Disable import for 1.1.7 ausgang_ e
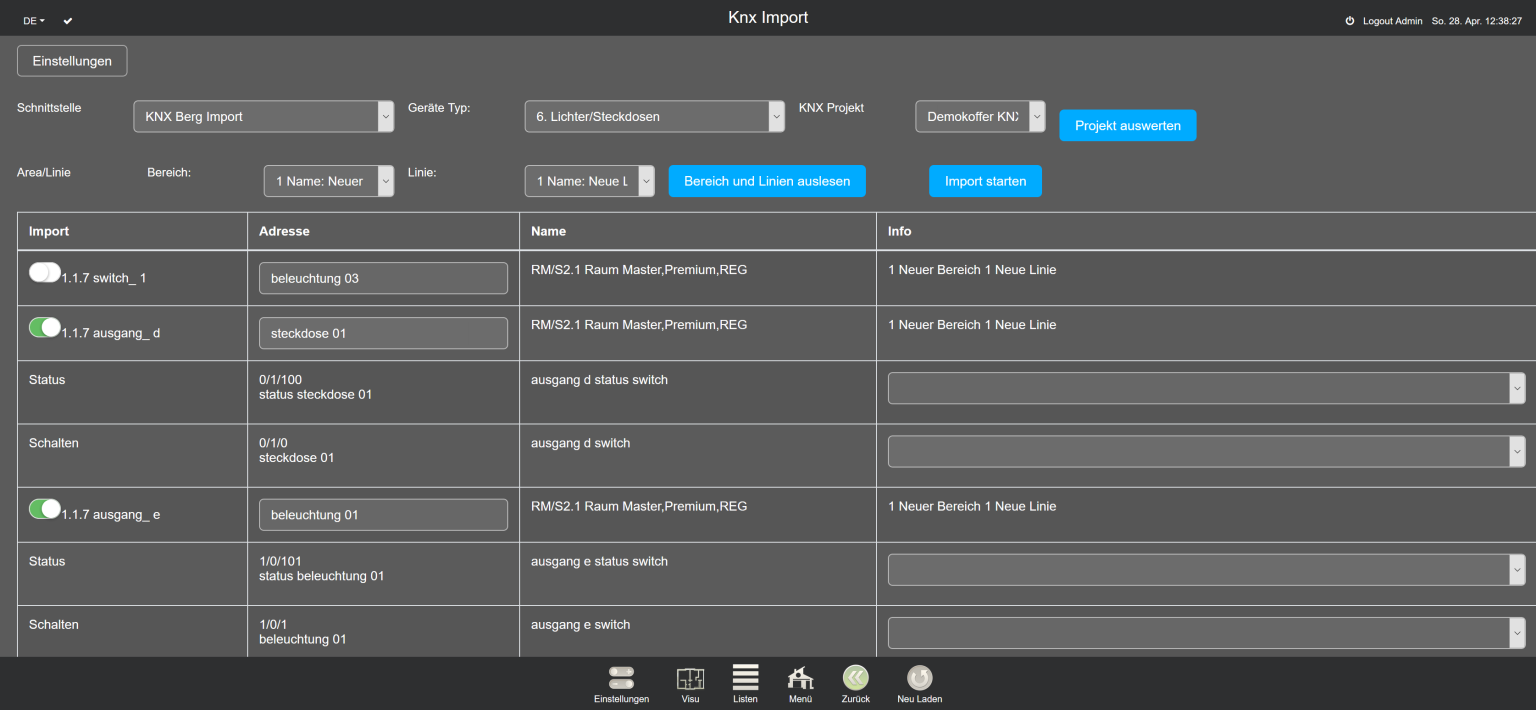This screenshot has width=1536, height=710. point(45,508)
